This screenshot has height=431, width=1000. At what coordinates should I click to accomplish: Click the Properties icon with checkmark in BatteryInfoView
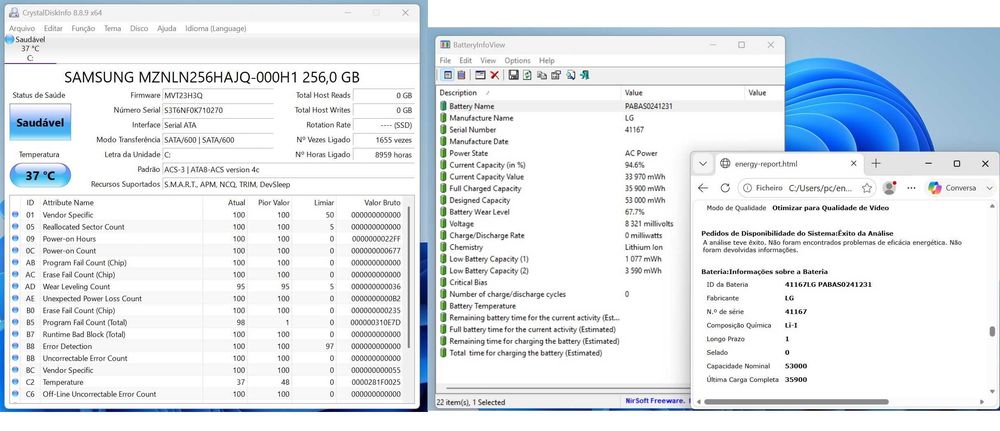[x=555, y=75]
